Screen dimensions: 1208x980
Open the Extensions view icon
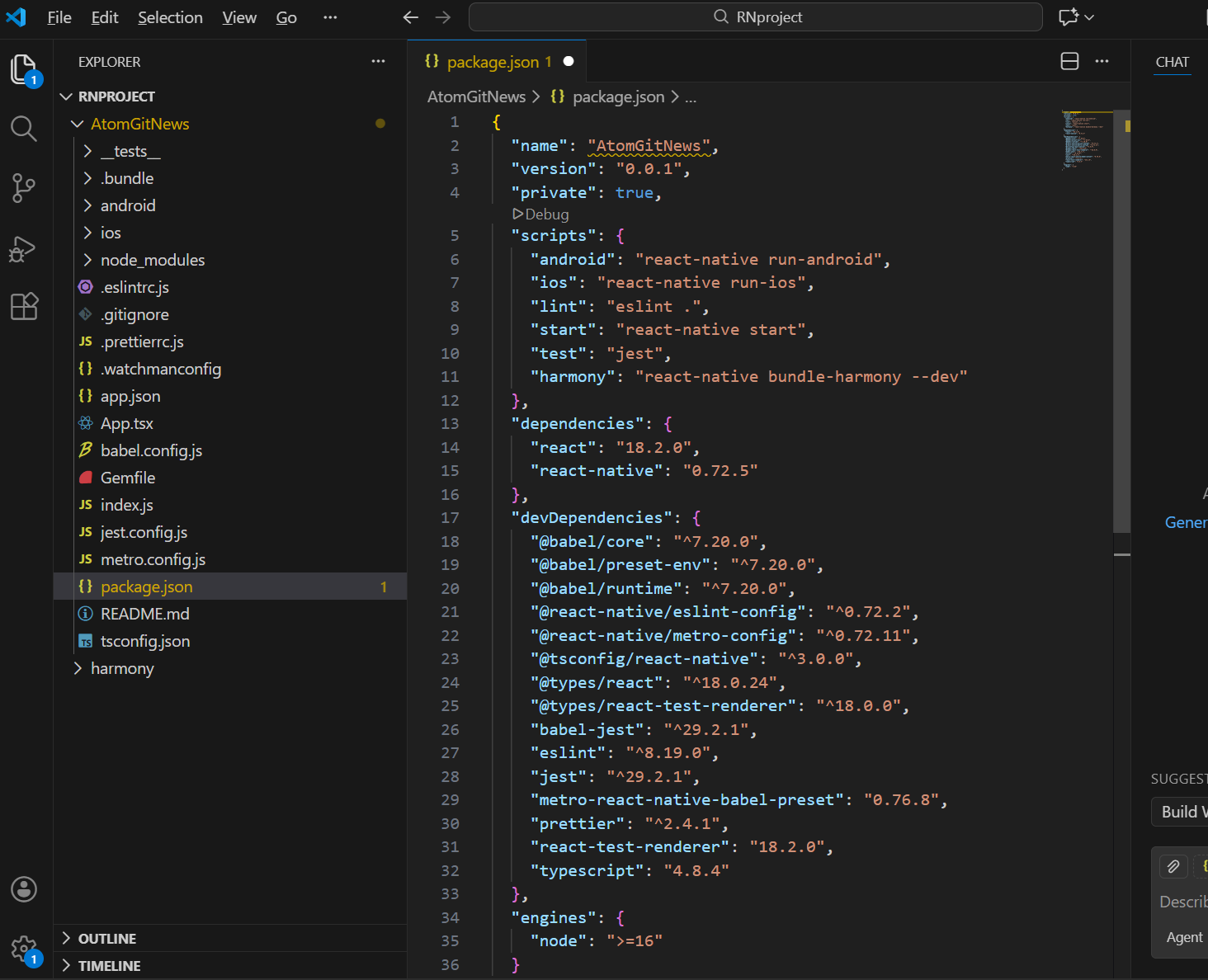pos(24,307)
